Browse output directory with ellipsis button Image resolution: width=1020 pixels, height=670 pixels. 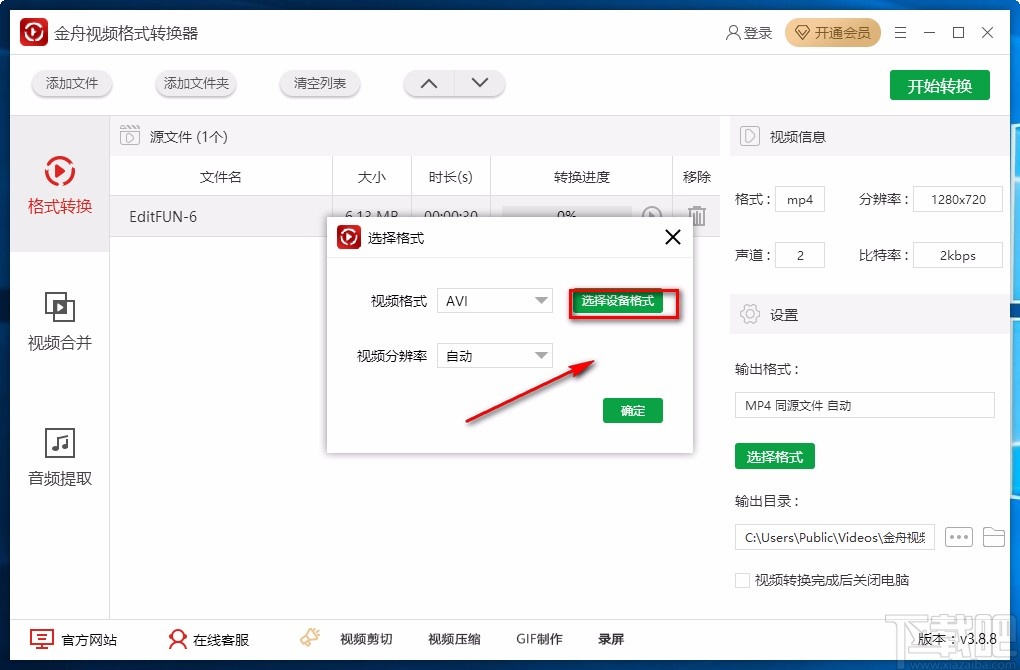coord(958,537)
